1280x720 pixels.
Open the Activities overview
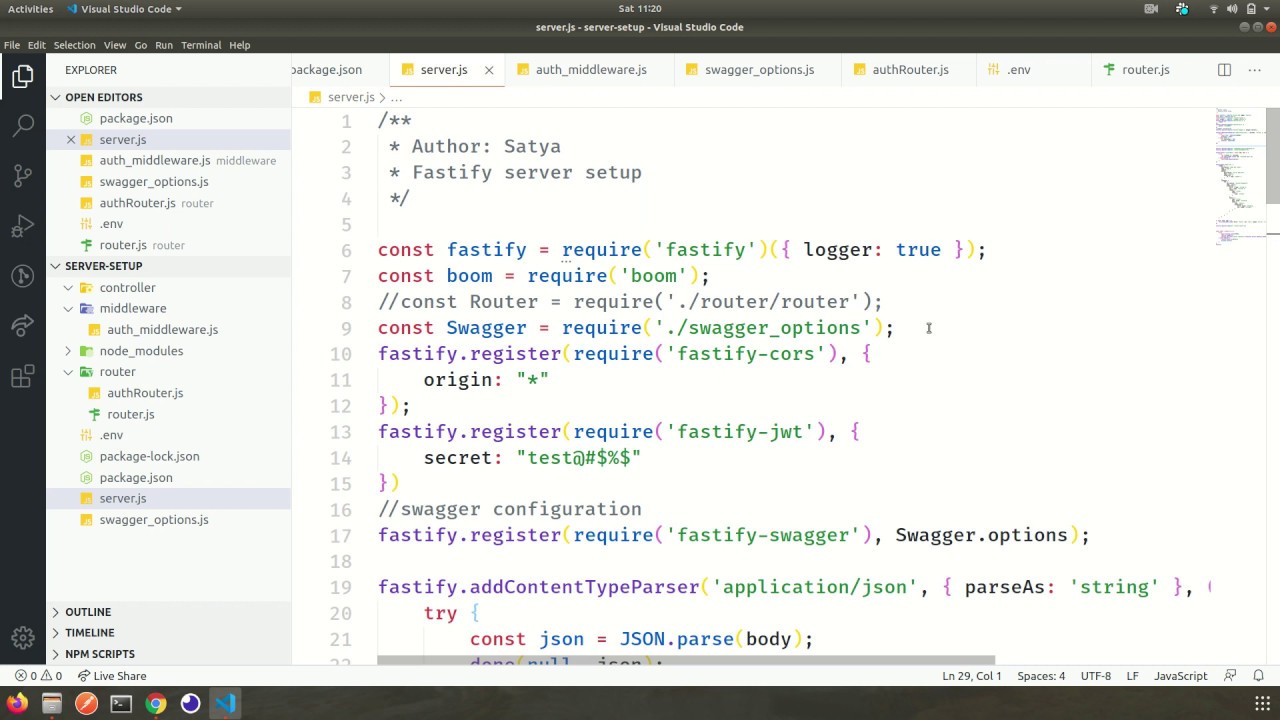tap(31, 9)
